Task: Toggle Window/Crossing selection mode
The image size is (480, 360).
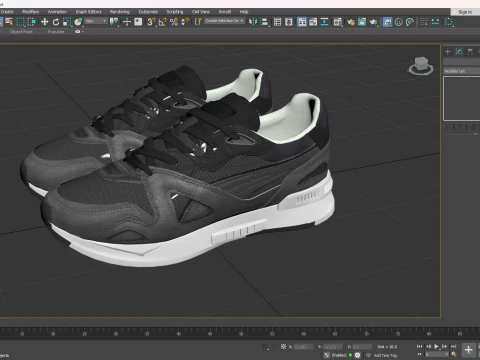Action: coord(31,22)
